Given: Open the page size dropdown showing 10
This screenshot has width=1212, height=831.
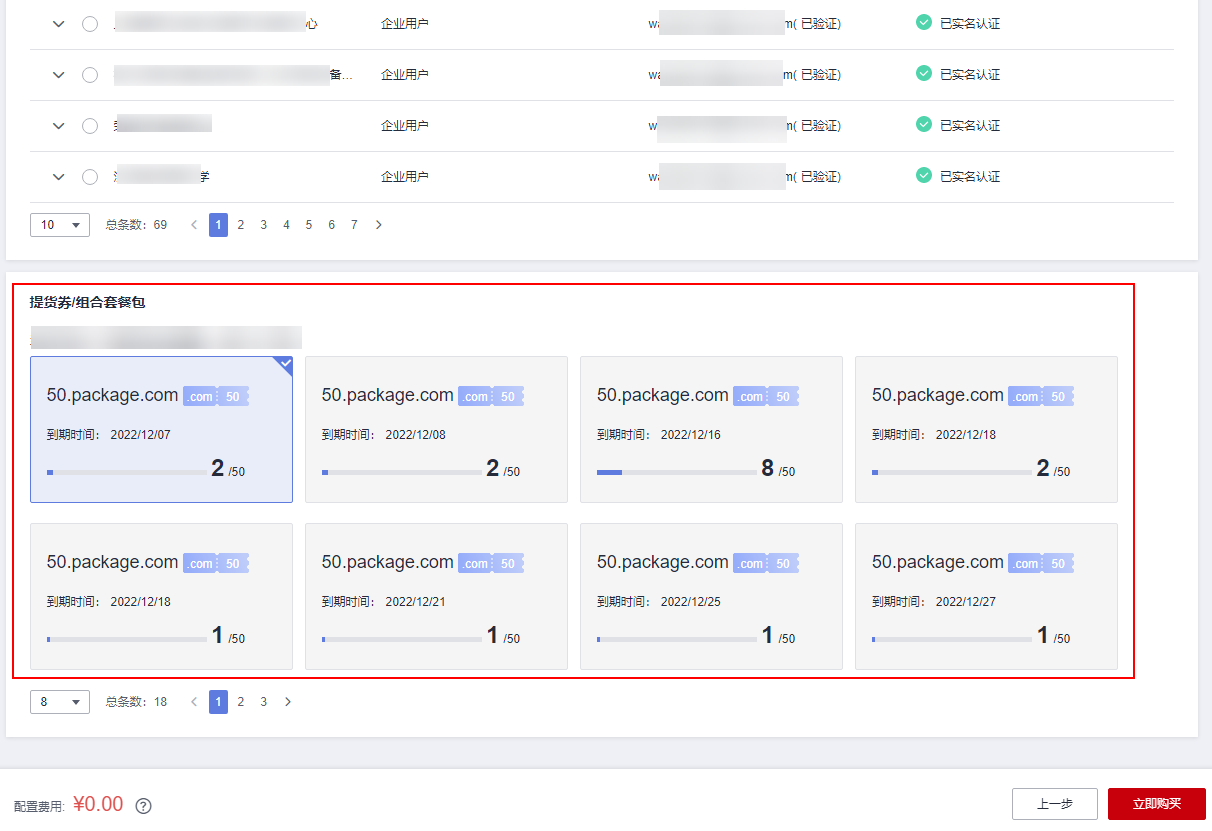Looking at the screenshot, I should (60, 225).
